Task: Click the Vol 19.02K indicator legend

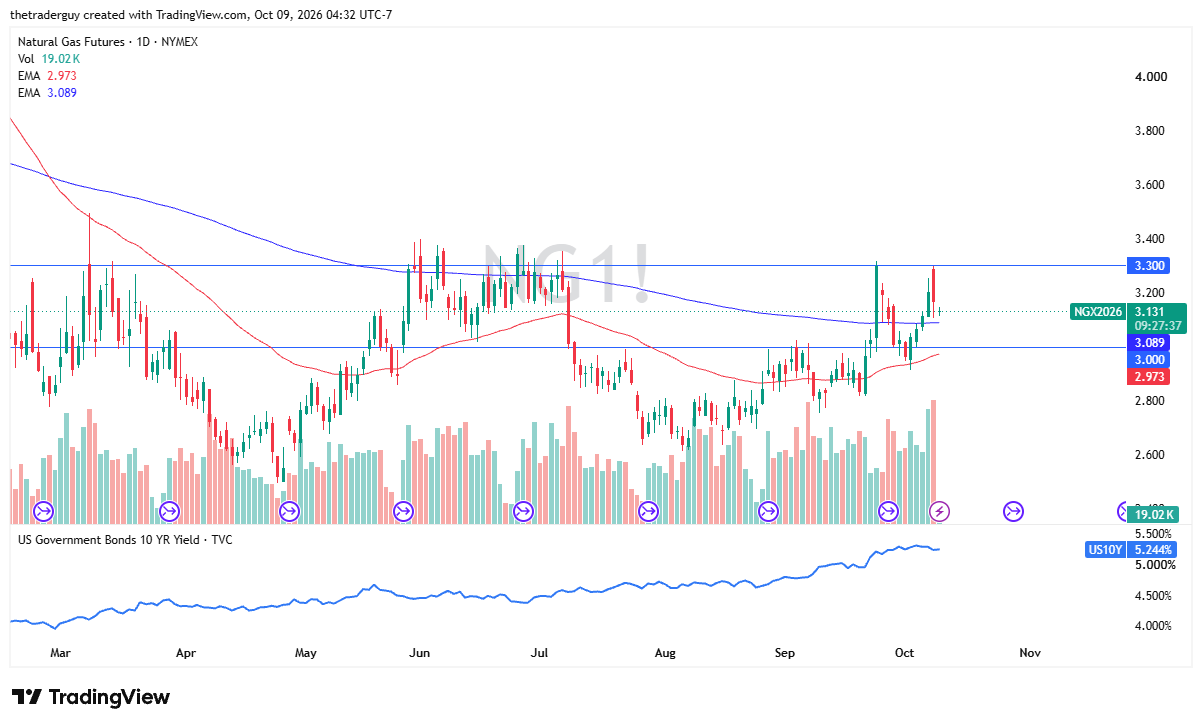Action: pos(49,59)
